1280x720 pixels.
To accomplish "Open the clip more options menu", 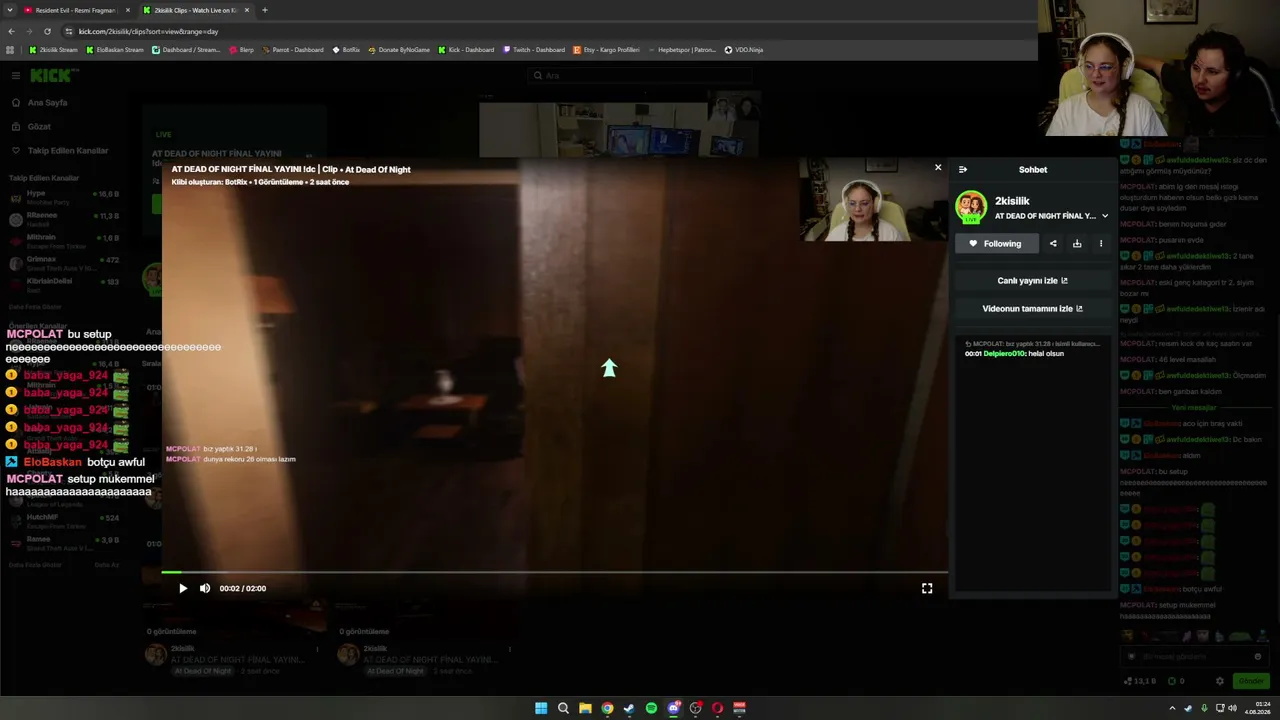I will [1101, 244].
